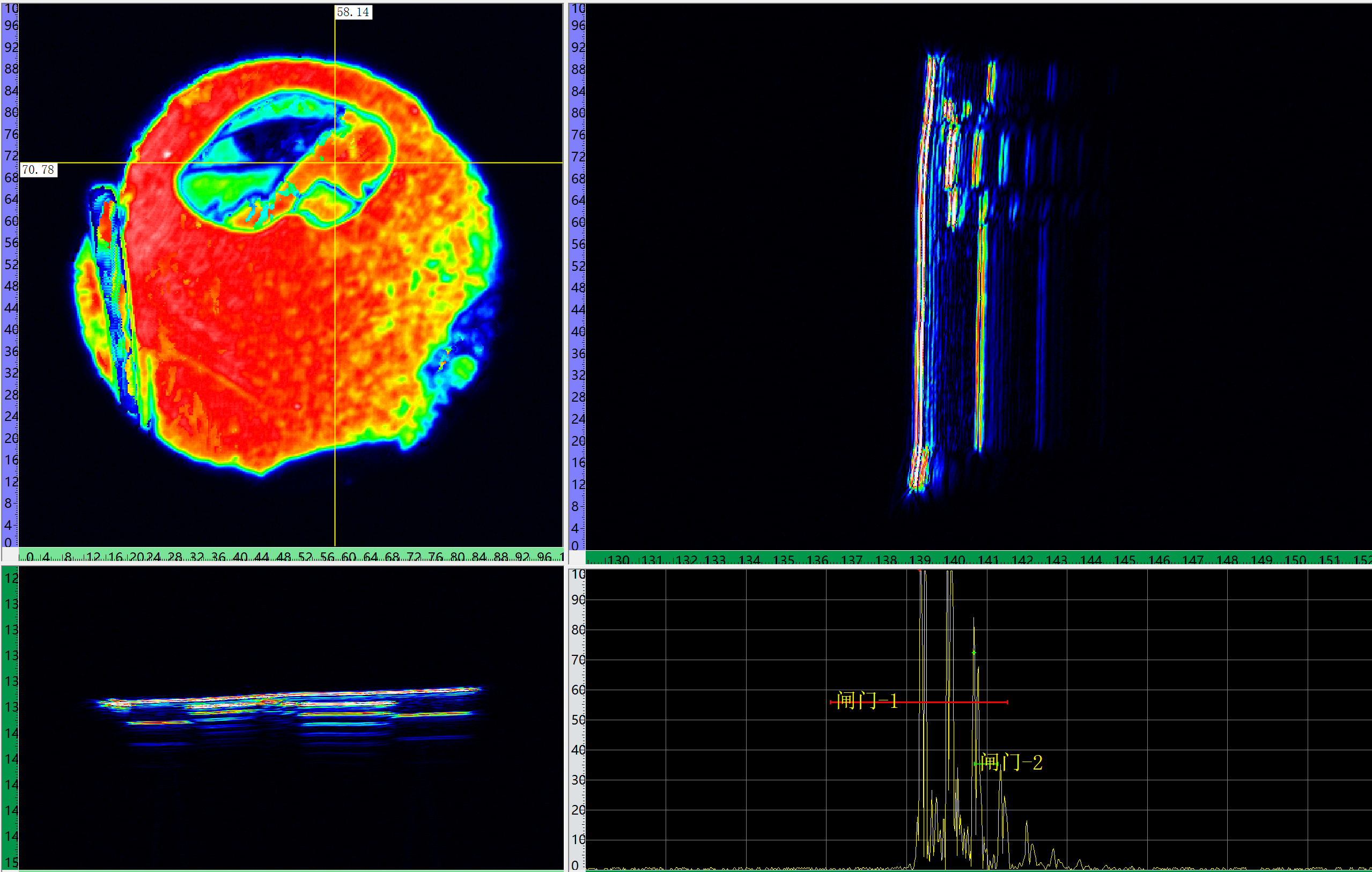Click left end handle of red gate-1 line
Image resolution: width=1372 pixels, height=872 pixels.
coord(831,703)
